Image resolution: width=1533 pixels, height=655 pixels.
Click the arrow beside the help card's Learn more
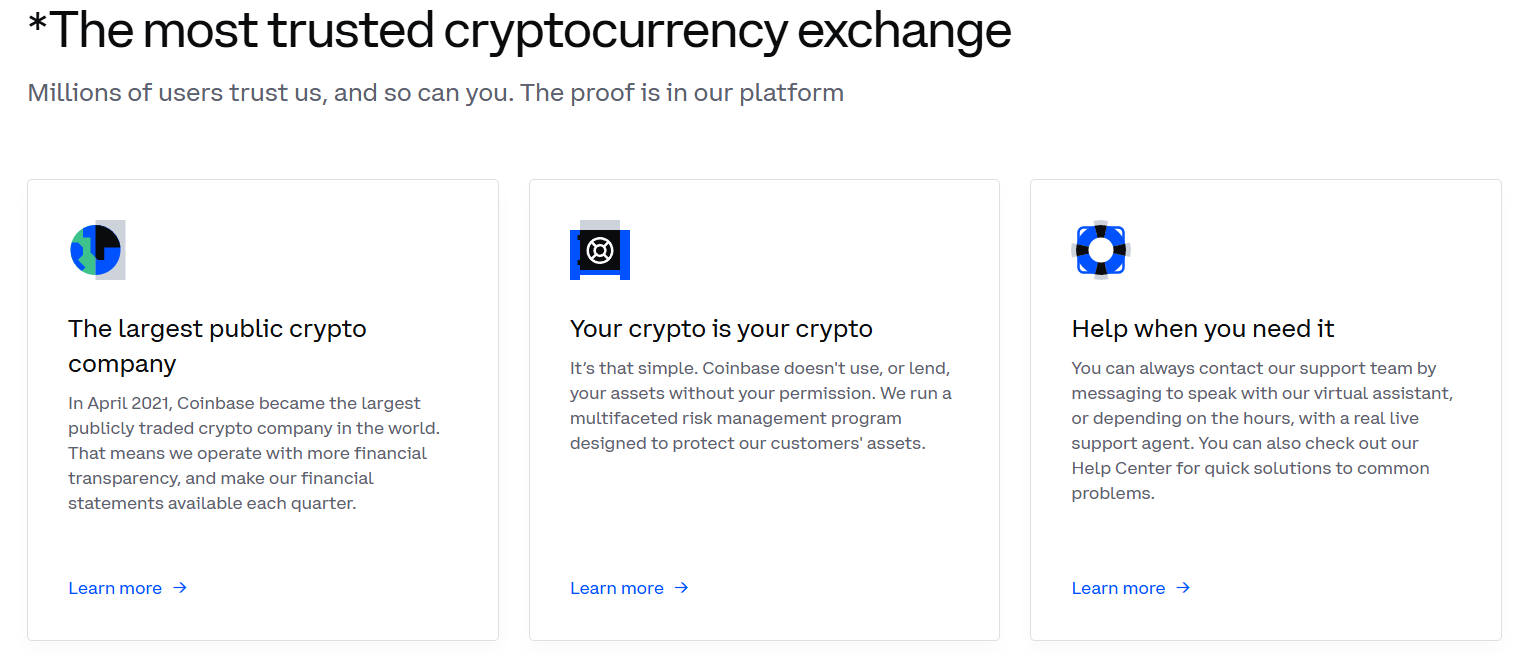coord(1183,588)
